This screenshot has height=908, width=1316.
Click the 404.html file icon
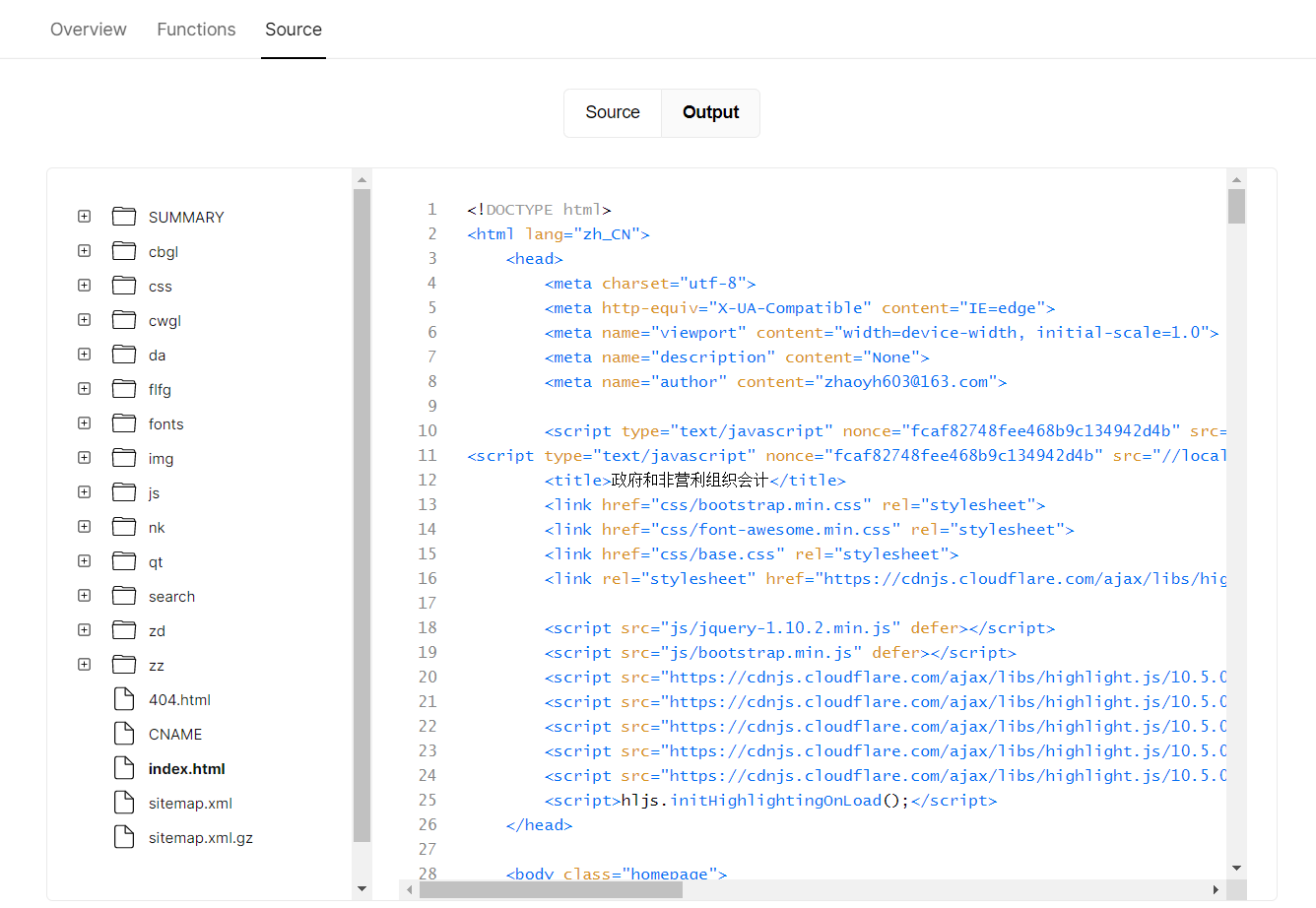124,699
